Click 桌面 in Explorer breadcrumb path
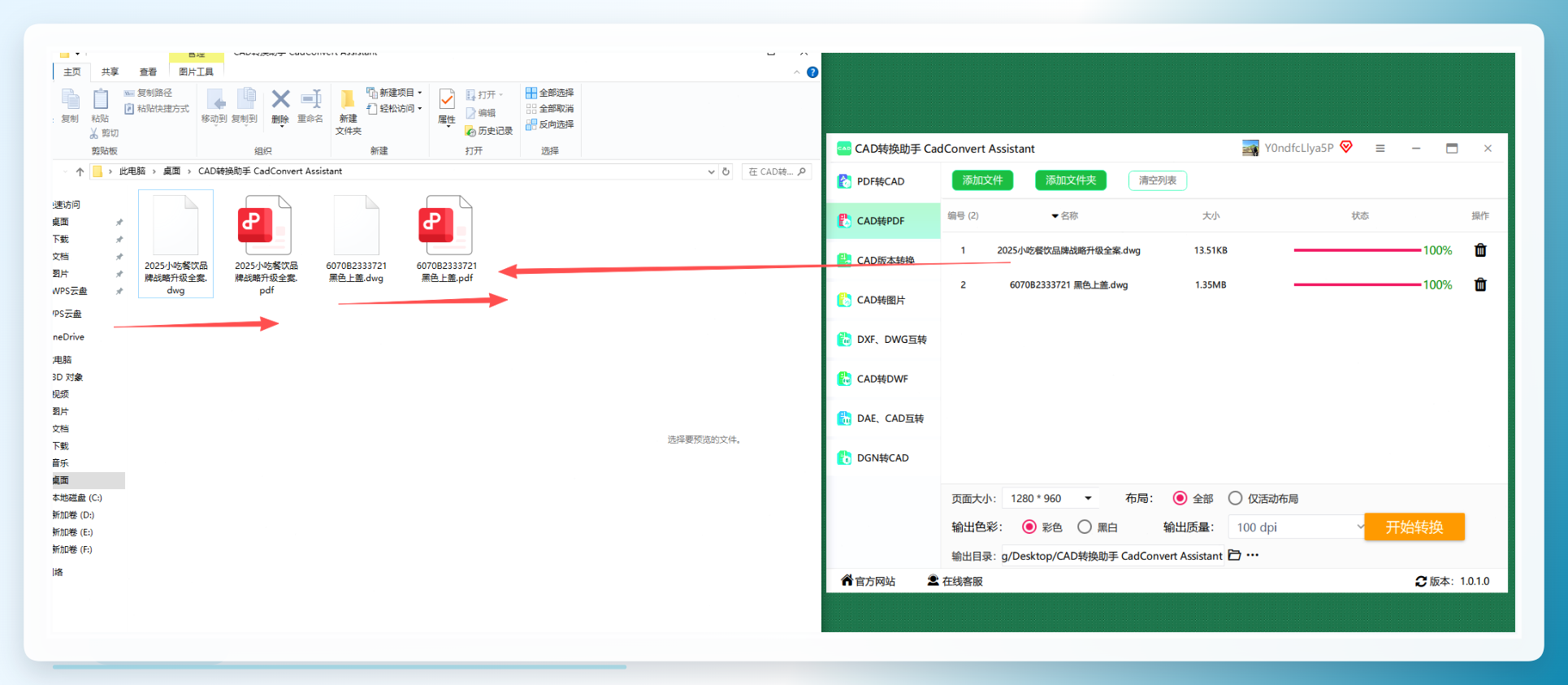 pyautogui.click(x=171, y=171)
